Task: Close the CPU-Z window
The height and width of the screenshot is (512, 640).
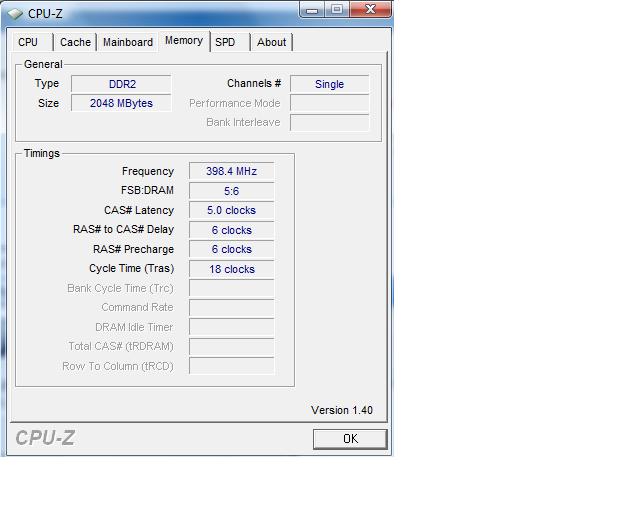Action: (370, 10)
